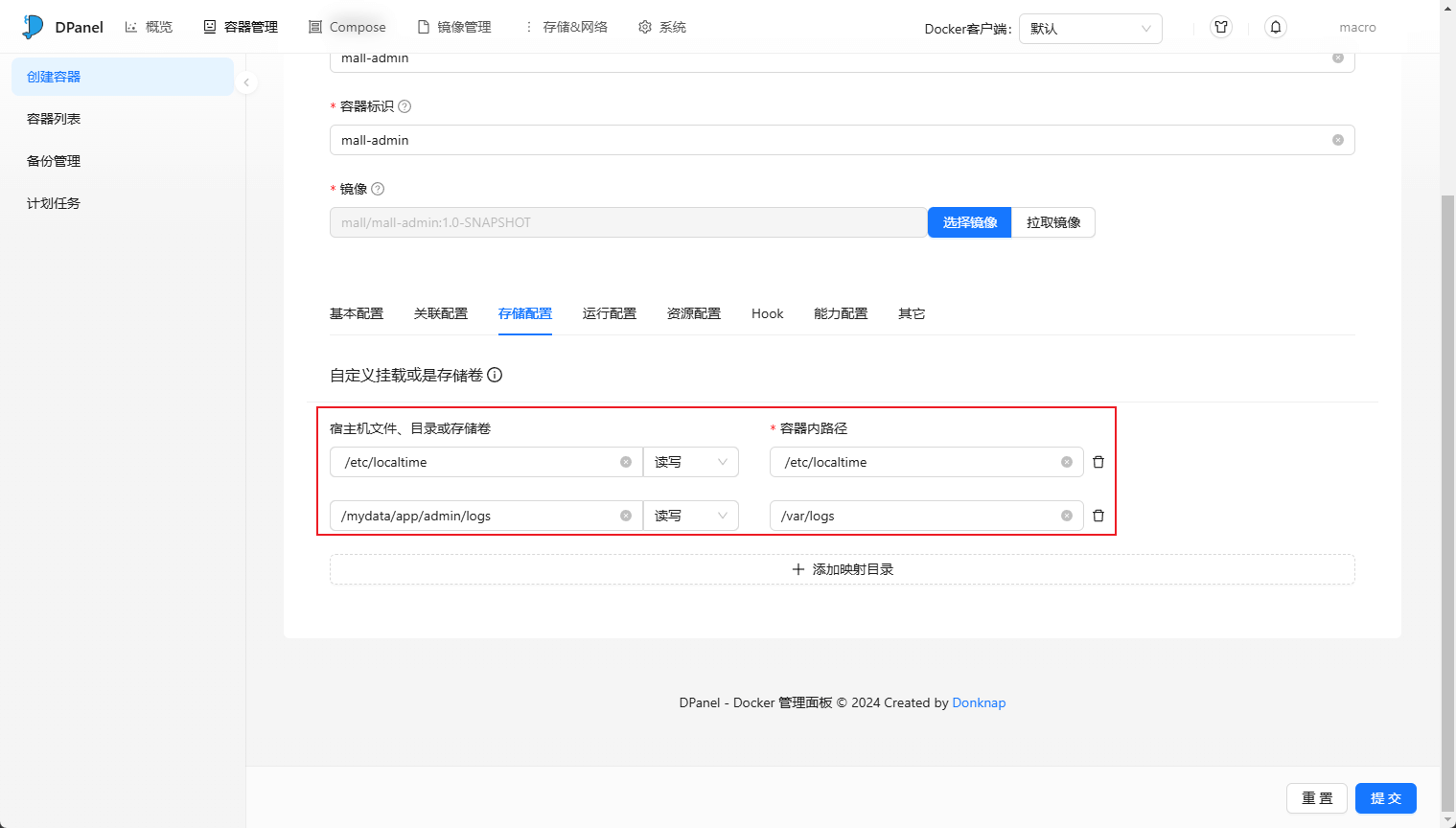This screenshot has width=1456, height=828.
Task: Click 添加映射目录 to add a mapping
Action: [842, 569]
